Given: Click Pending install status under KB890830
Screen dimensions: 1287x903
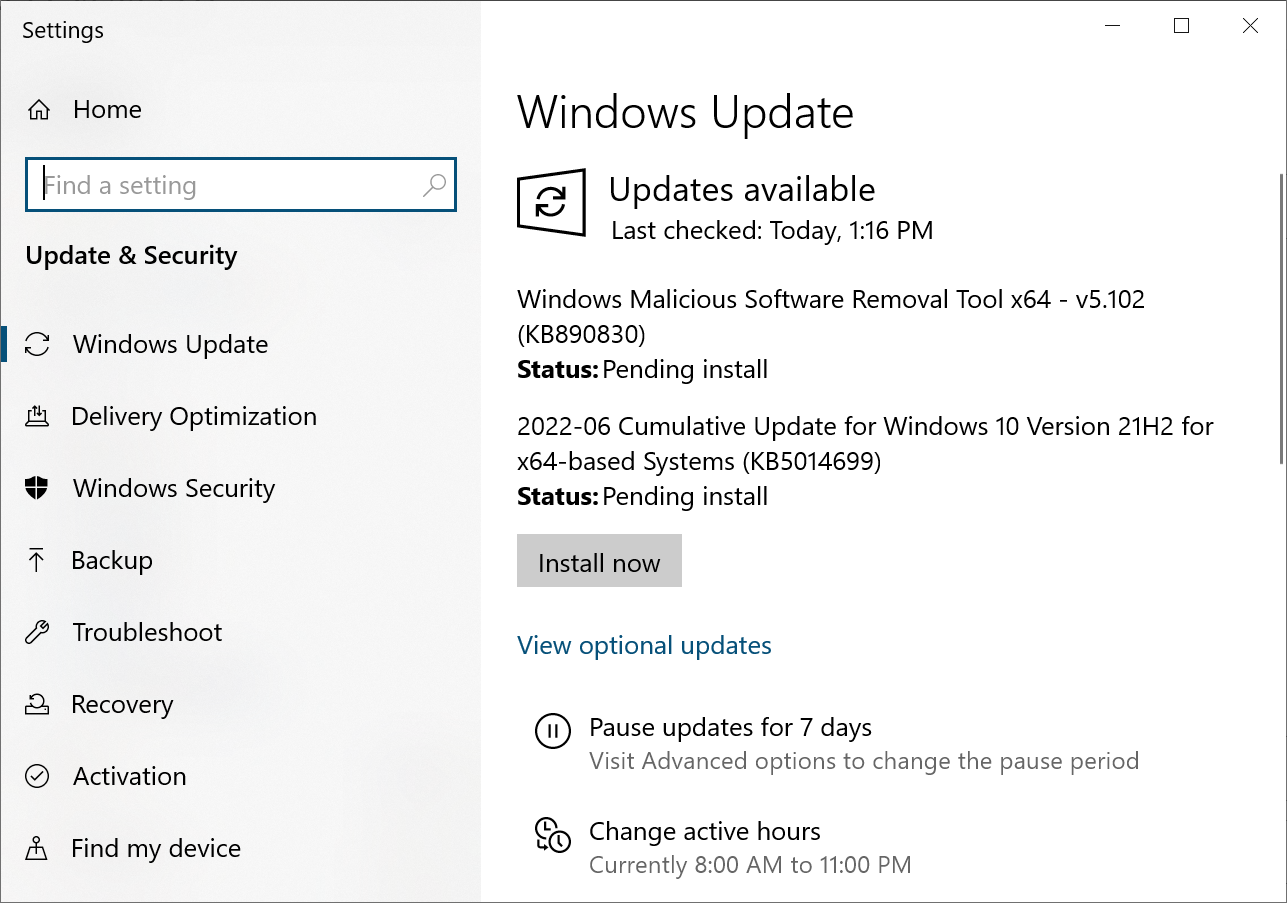Looking at the screenshot, I should click(x=685, y=370).
